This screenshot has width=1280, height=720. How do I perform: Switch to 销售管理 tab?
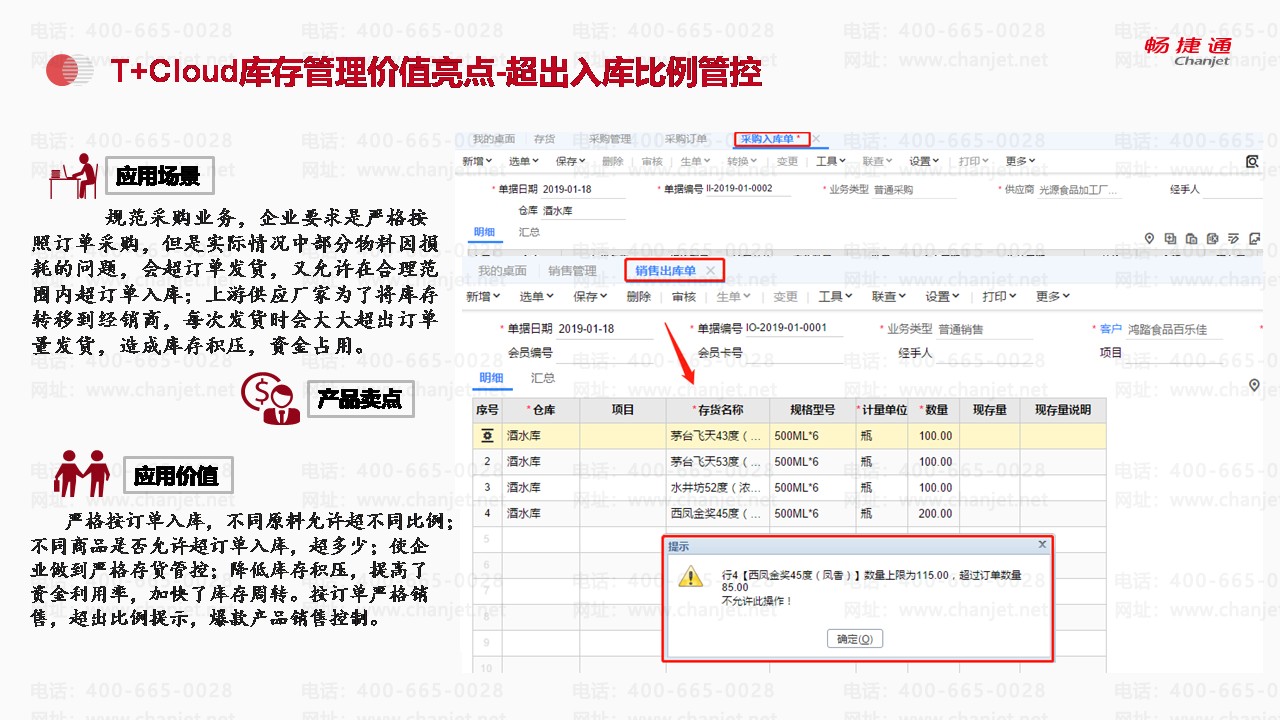(572, 271)
